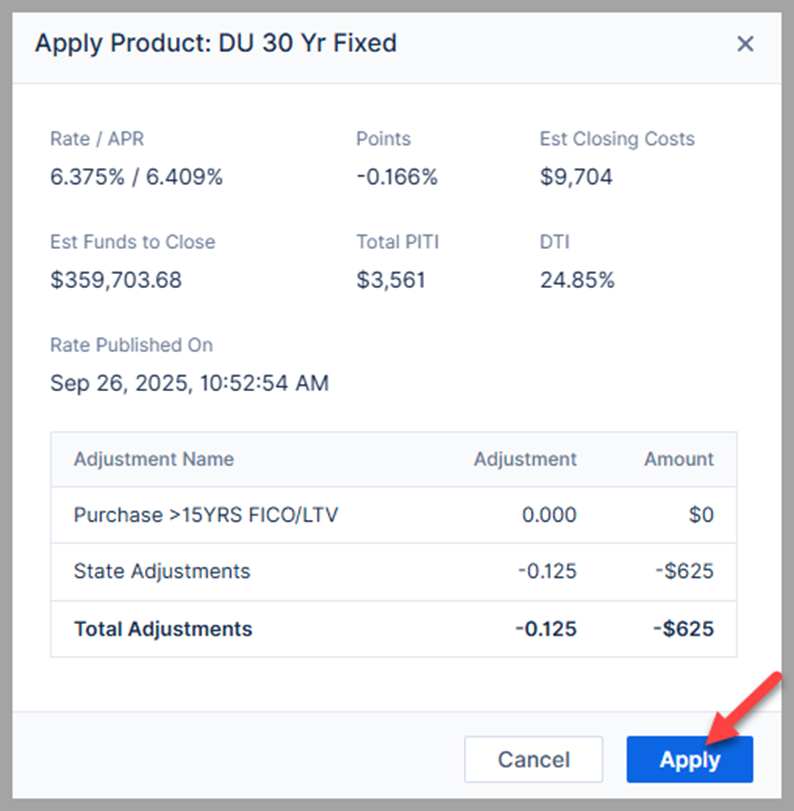
Task: Click the Total PITI value $3,561
Action: (x=391, y=280)
